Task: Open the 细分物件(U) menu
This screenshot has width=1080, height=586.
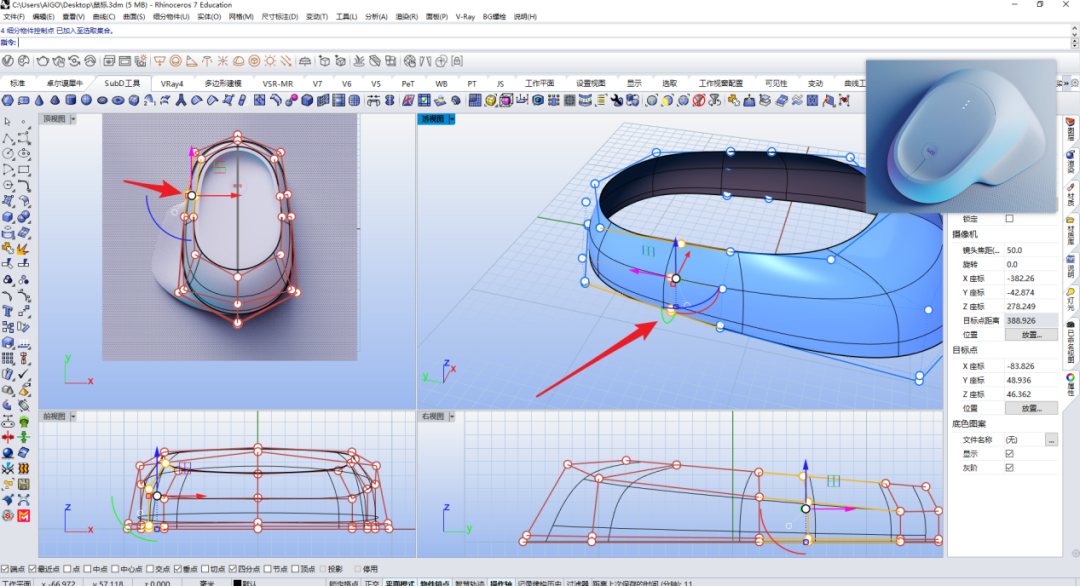Action: click(171, 17)
